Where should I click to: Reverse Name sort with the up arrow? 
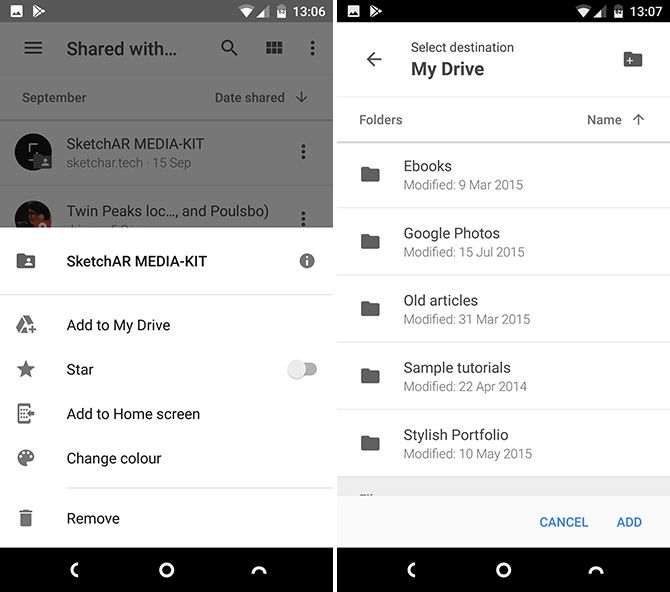pos(638,120)
